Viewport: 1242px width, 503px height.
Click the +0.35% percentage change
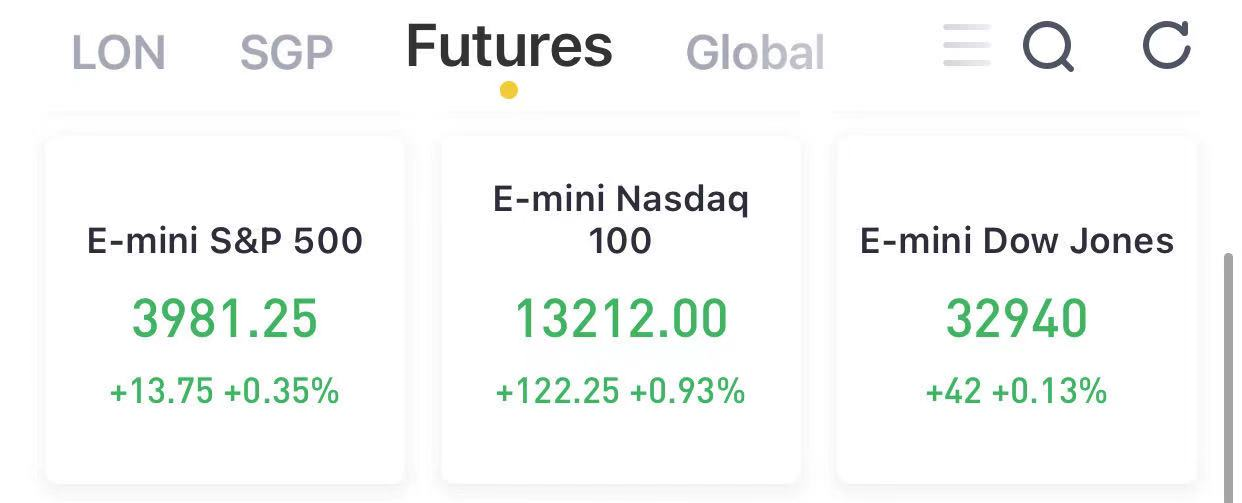click(281, 391)
